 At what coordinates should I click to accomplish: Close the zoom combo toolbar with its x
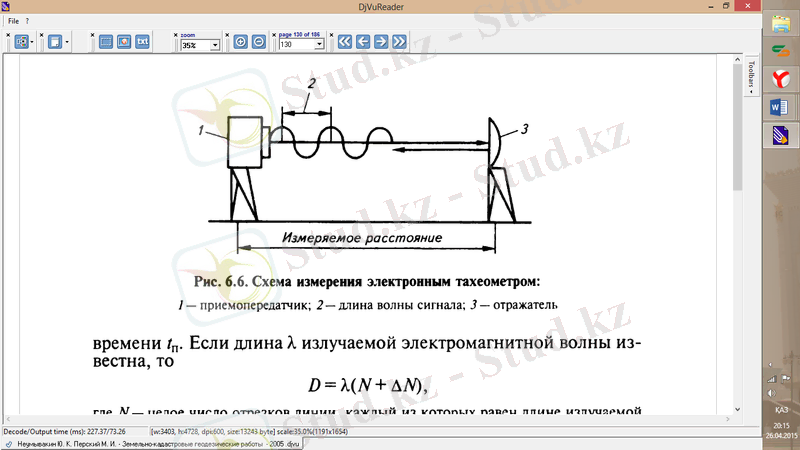click(x=176, y=35)
